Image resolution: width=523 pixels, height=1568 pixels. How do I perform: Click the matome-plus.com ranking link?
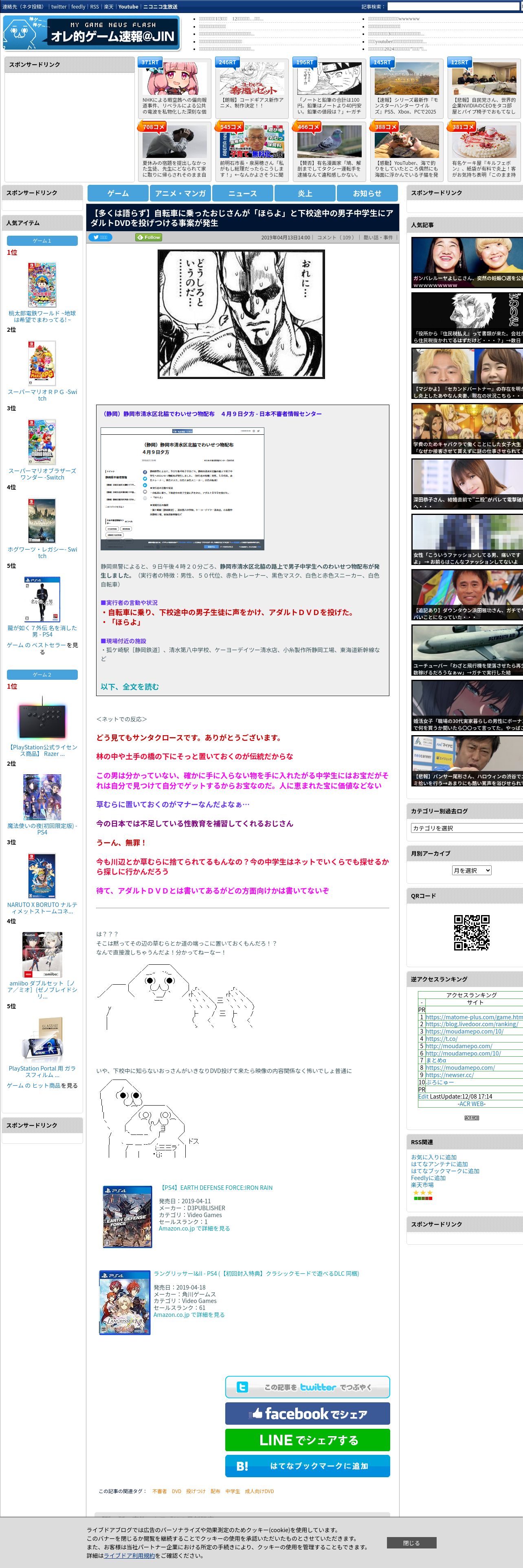pos(474,1016)
